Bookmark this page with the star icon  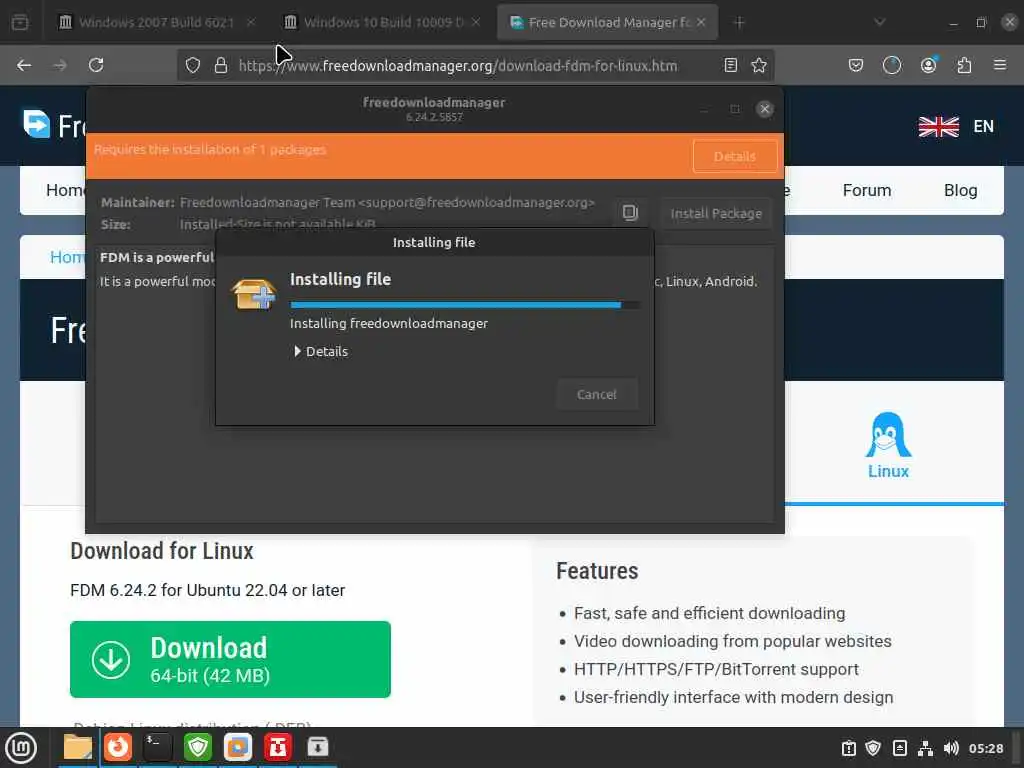click(x=759, y=65)
